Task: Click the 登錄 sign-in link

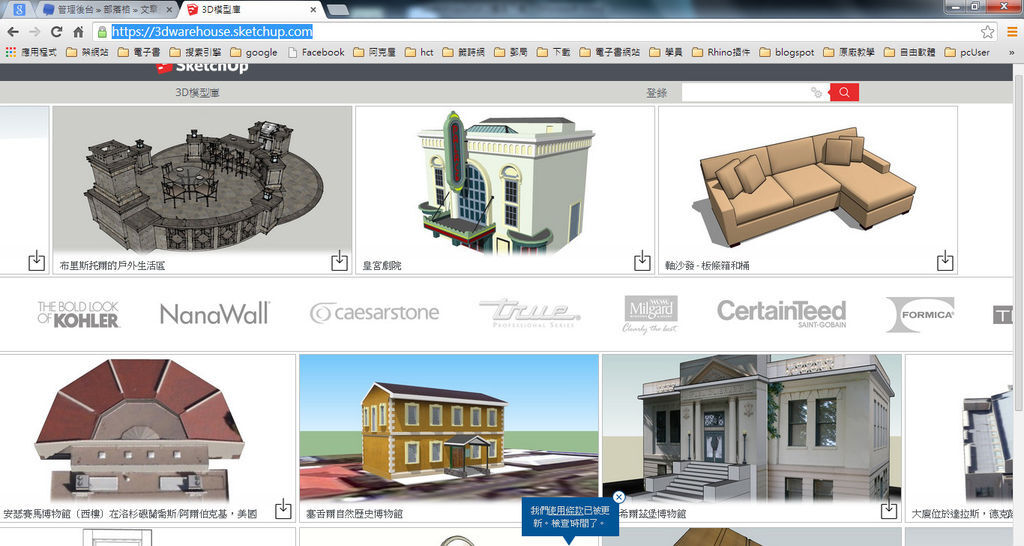Action: (656, 93)
